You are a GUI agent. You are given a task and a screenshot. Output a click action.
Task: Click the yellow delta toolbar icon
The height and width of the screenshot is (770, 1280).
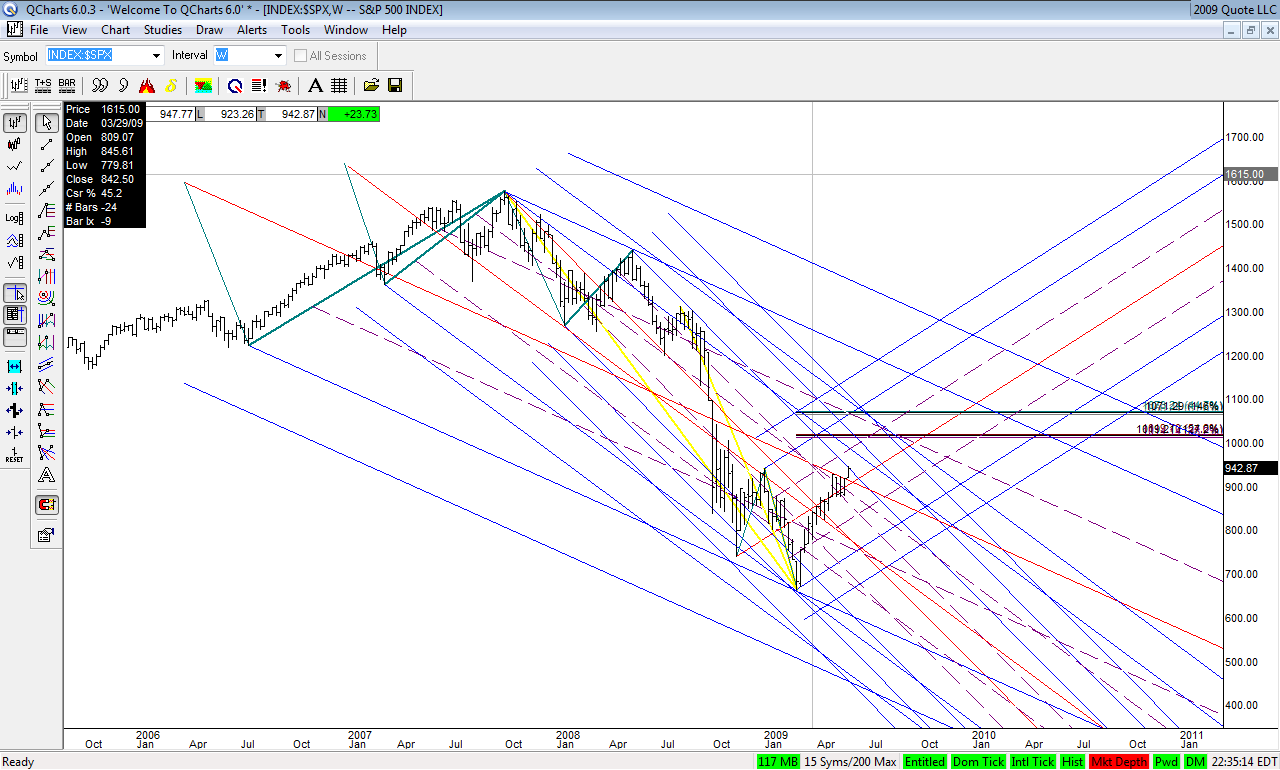tap(171, 85)
